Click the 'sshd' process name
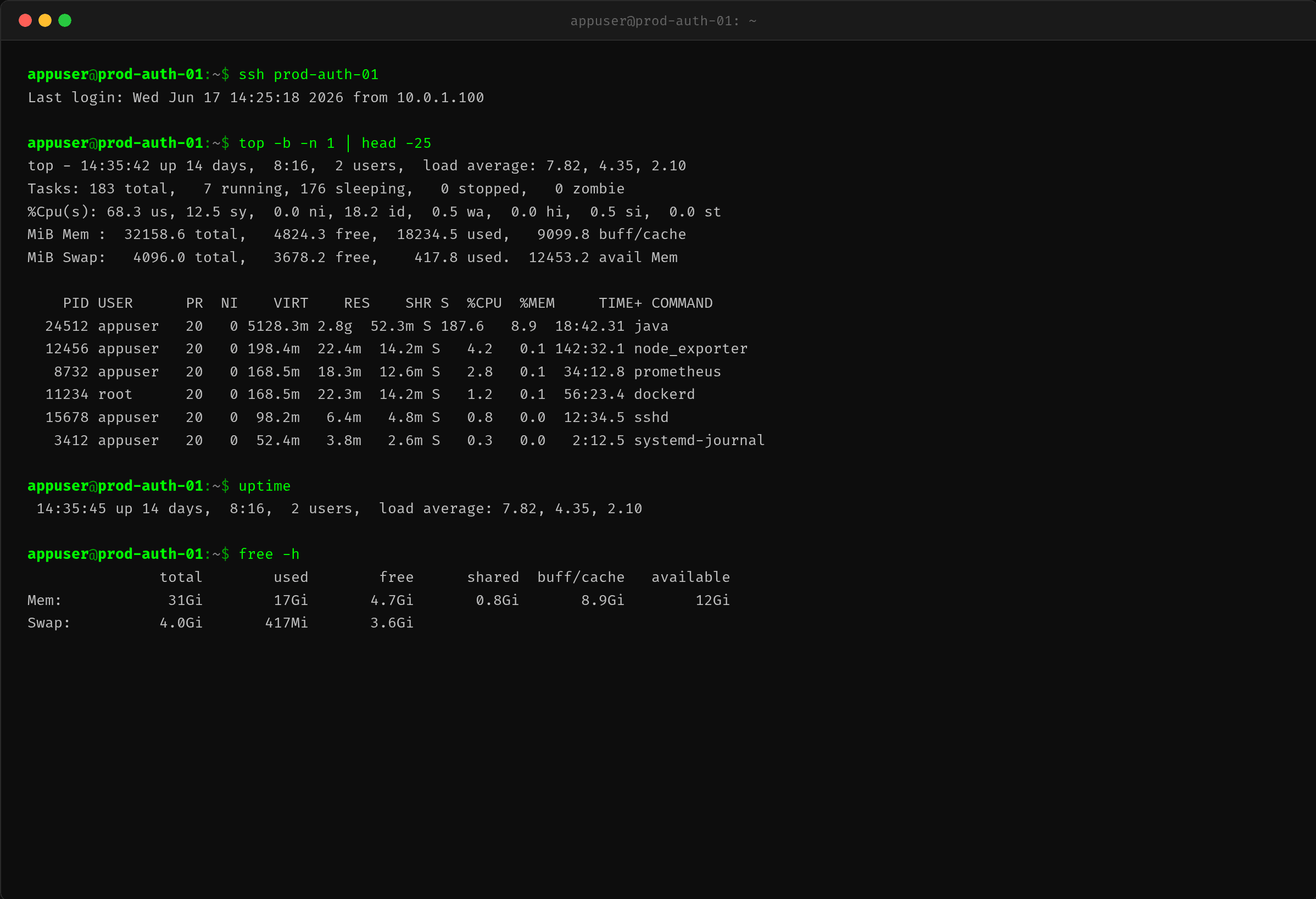Screen dimensions: 1316x899 pos(651,418)
